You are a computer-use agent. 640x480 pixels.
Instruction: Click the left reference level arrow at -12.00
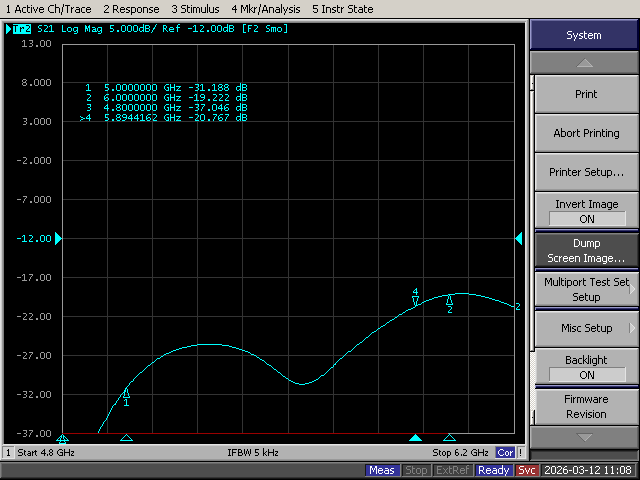(x=58, y=238)
